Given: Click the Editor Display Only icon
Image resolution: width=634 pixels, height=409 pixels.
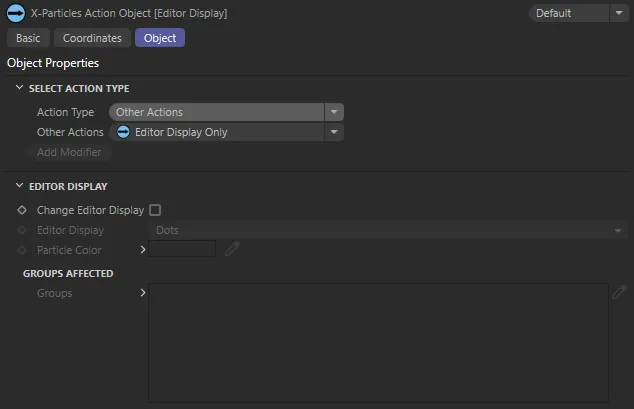Looking at the screenshot, I should (x=123, y=132).
